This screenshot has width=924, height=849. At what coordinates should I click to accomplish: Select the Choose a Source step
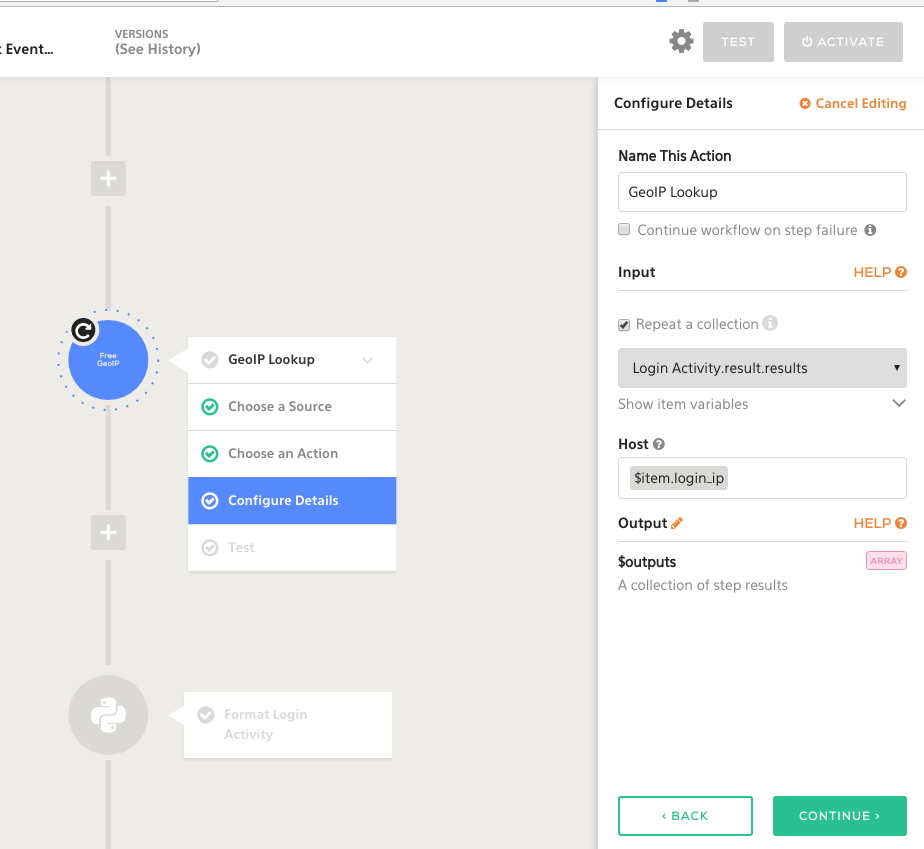coord(280,407)
